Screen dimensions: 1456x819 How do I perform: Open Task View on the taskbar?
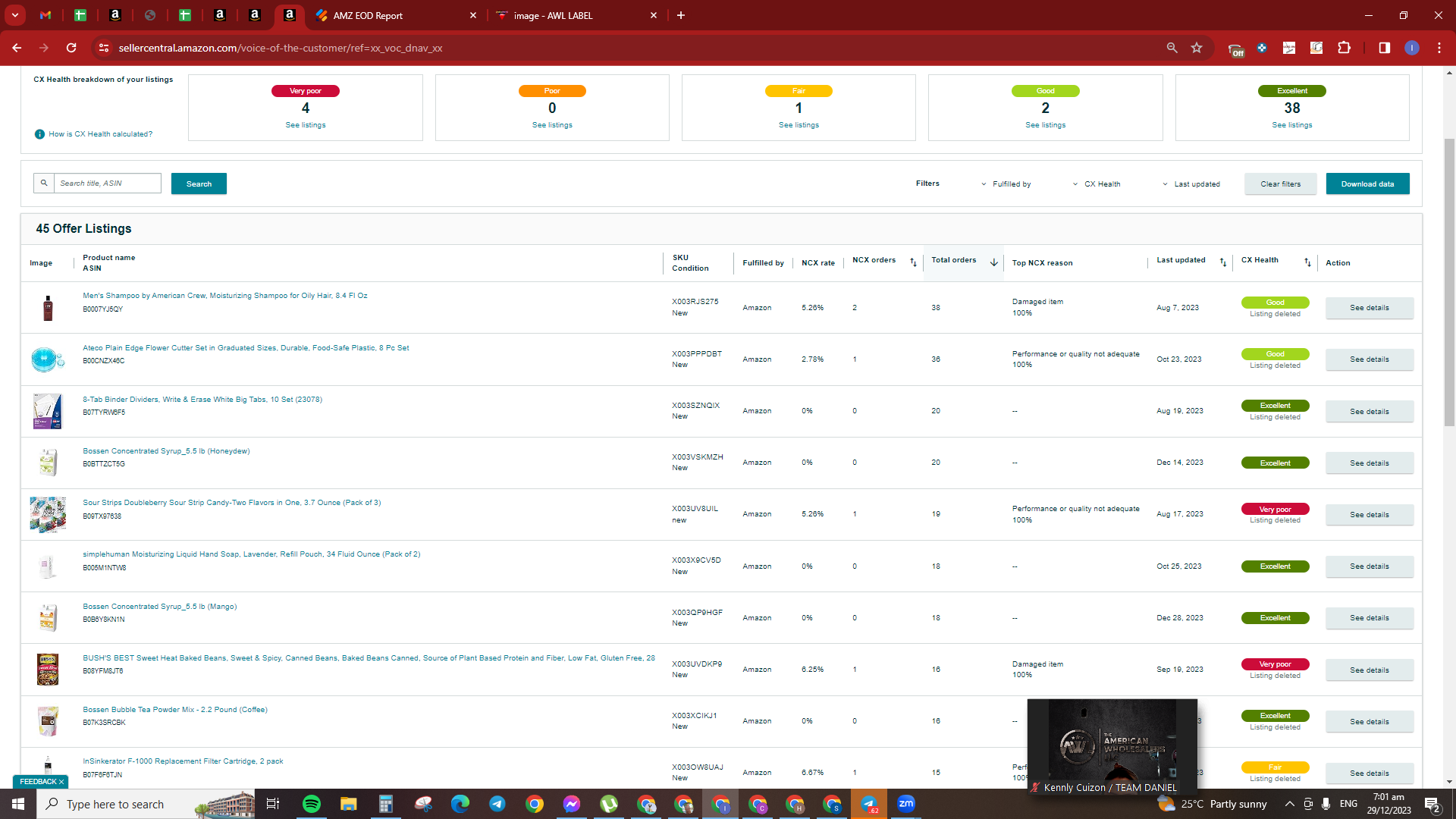click(x=273, y=804)
